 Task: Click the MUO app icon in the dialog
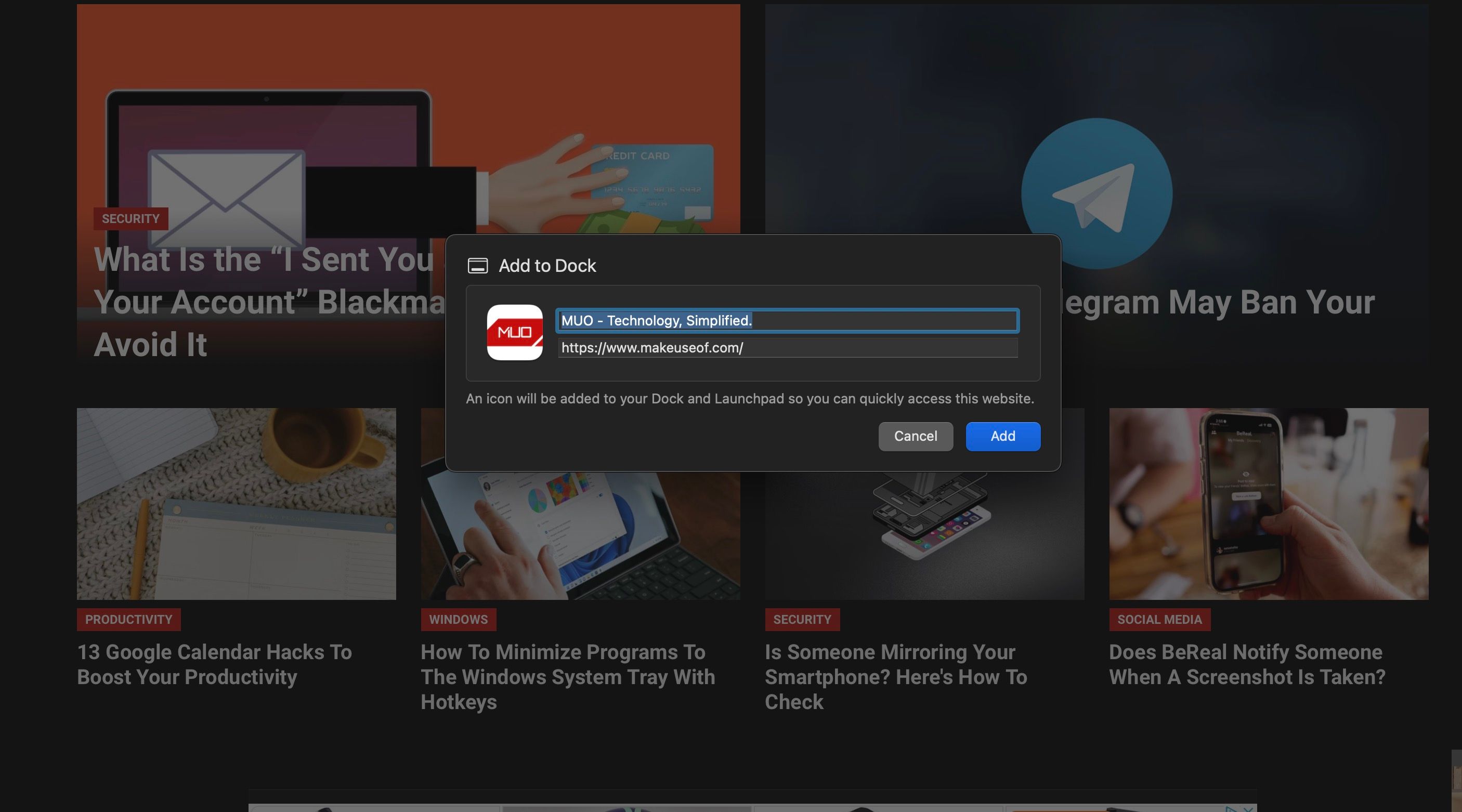[x=514, y=333]
